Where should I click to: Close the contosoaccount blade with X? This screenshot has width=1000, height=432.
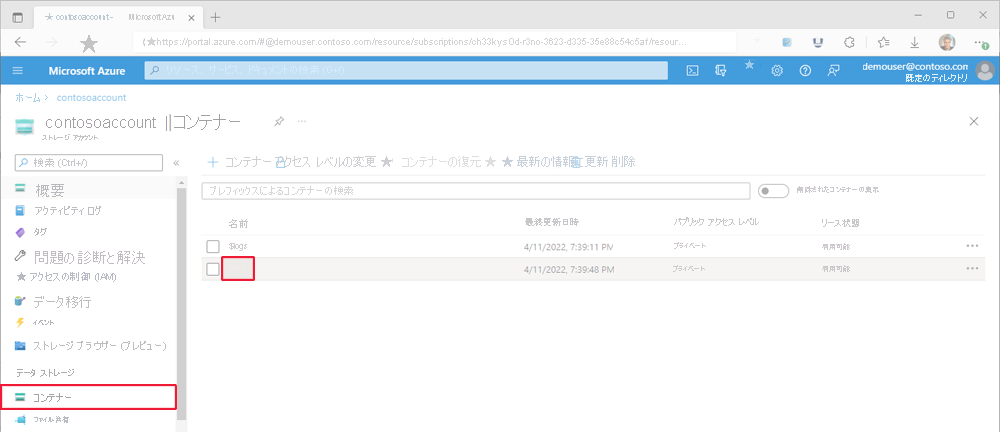pos(974,121)
